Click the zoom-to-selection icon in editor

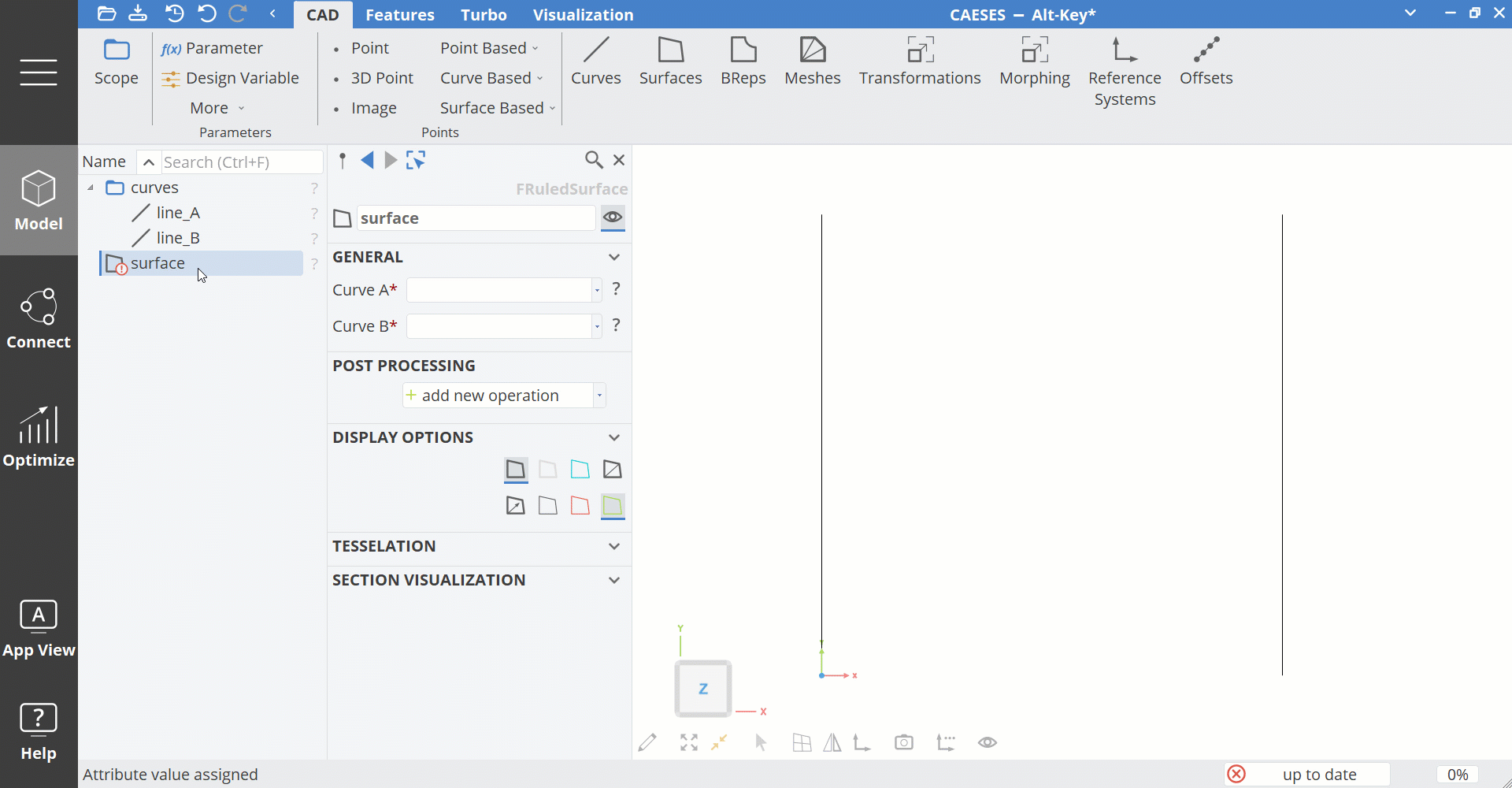416,161
